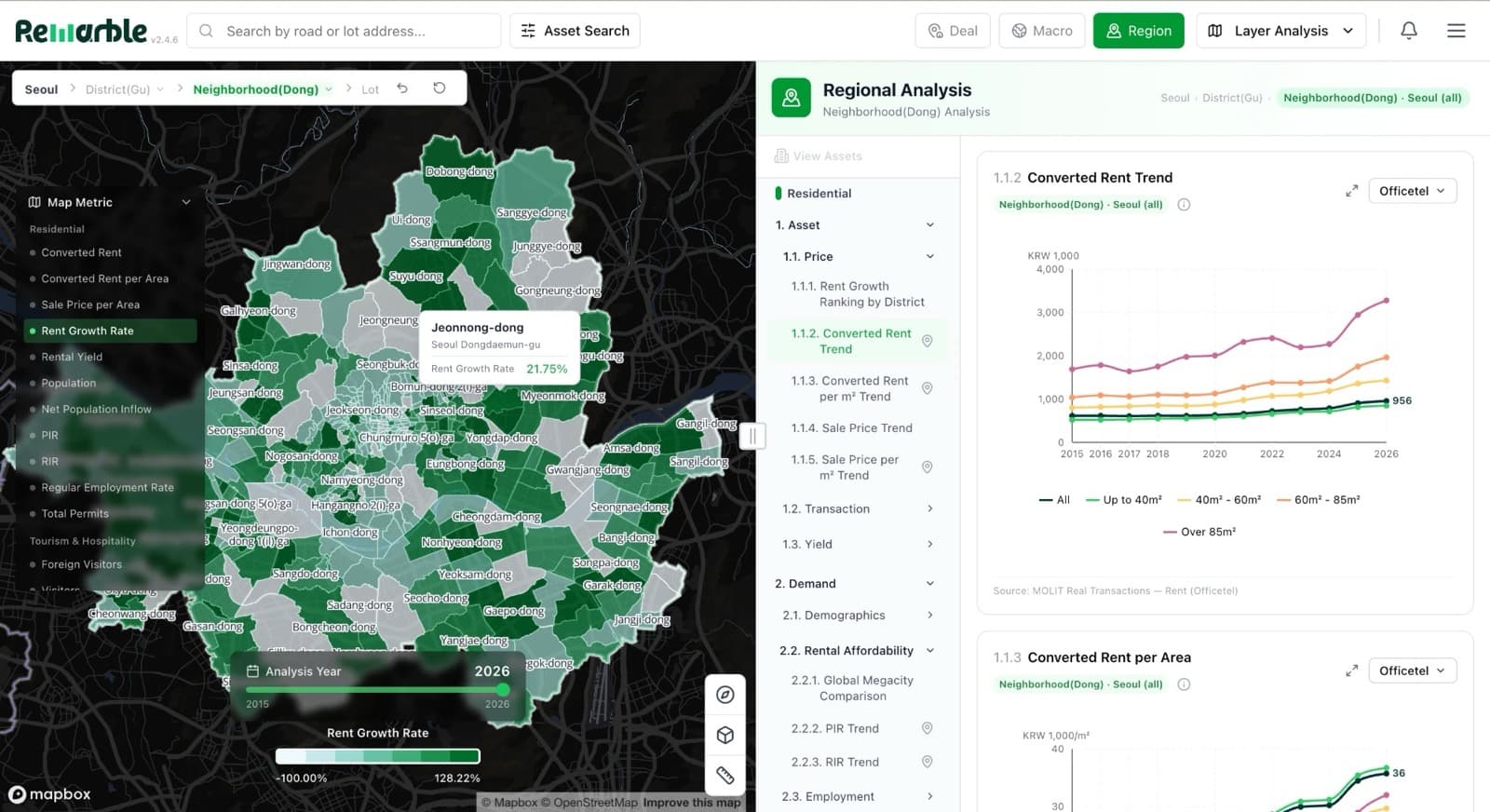Select the ruler measure tool on map
1490x812 pixels.
pyautogui.click(x=725, y=776)
